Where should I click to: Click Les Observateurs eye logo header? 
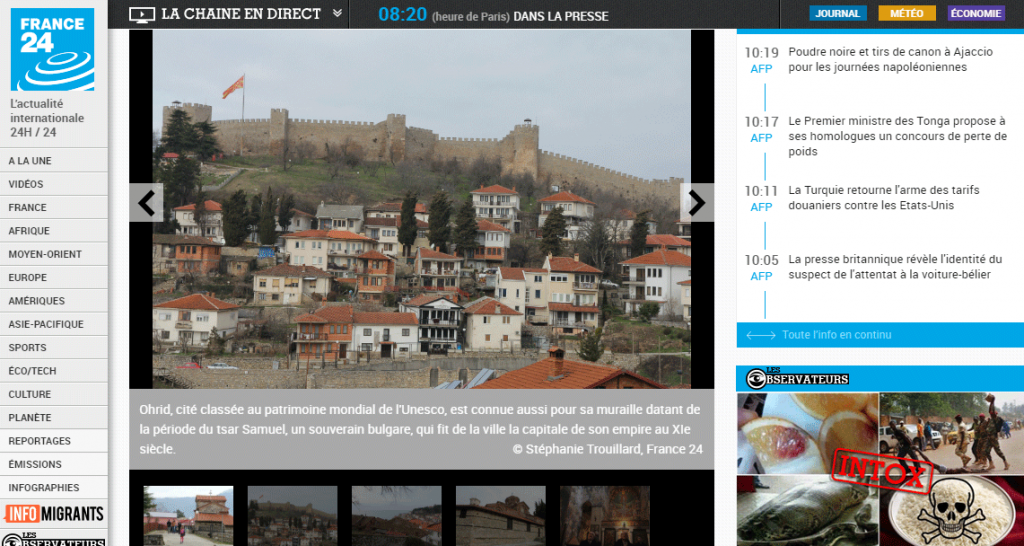point(797,379)
